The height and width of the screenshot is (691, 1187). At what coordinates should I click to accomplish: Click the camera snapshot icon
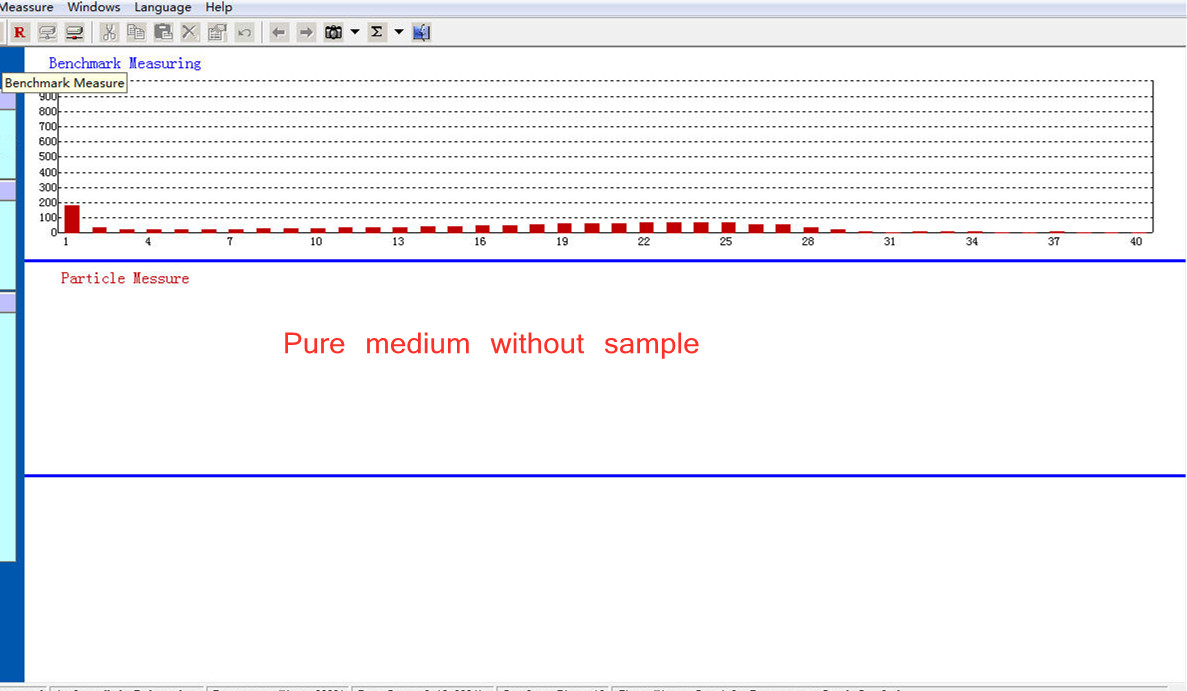click(333, 32)
